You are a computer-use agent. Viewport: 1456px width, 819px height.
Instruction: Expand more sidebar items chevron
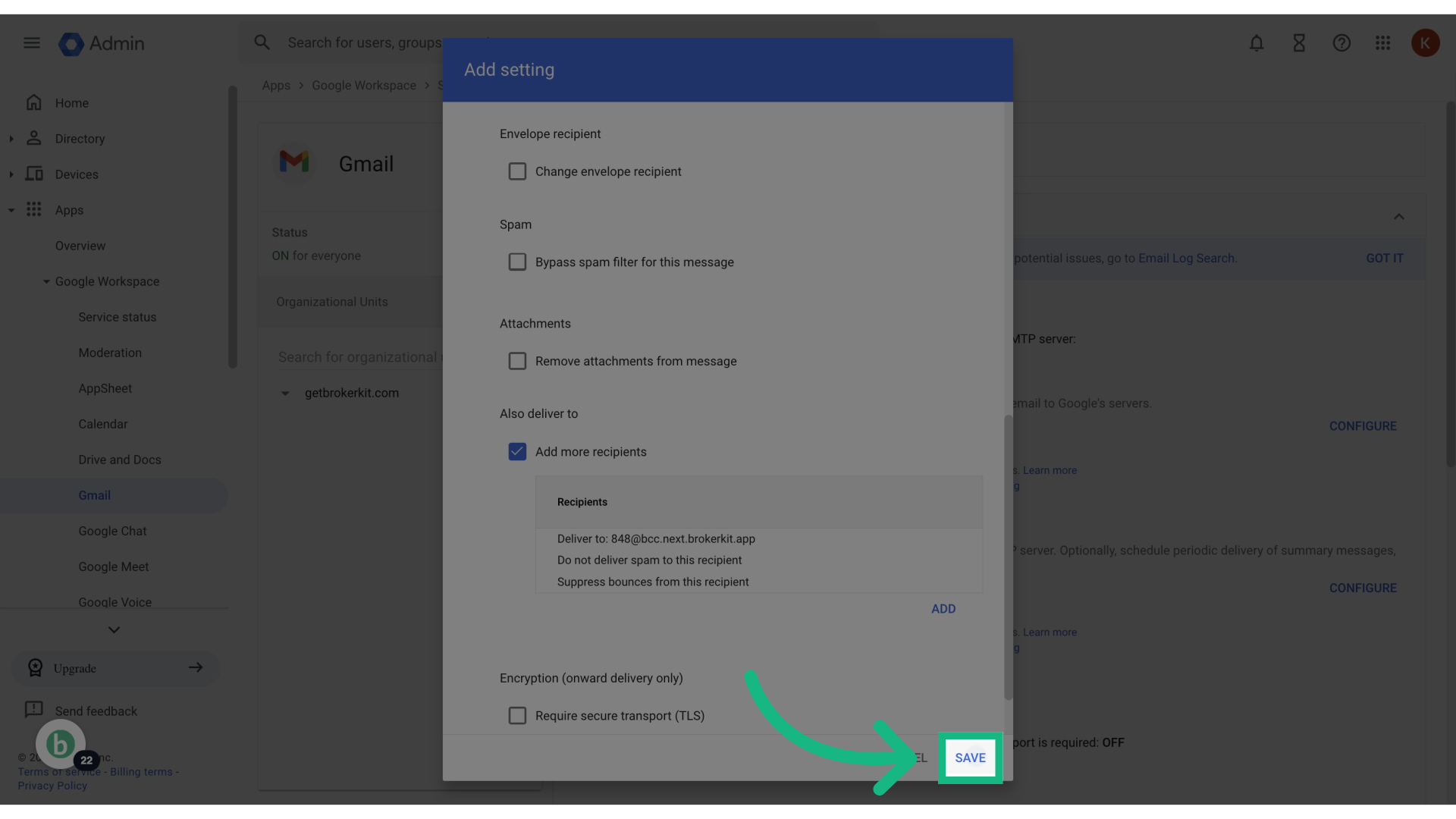tap(114, 629)
